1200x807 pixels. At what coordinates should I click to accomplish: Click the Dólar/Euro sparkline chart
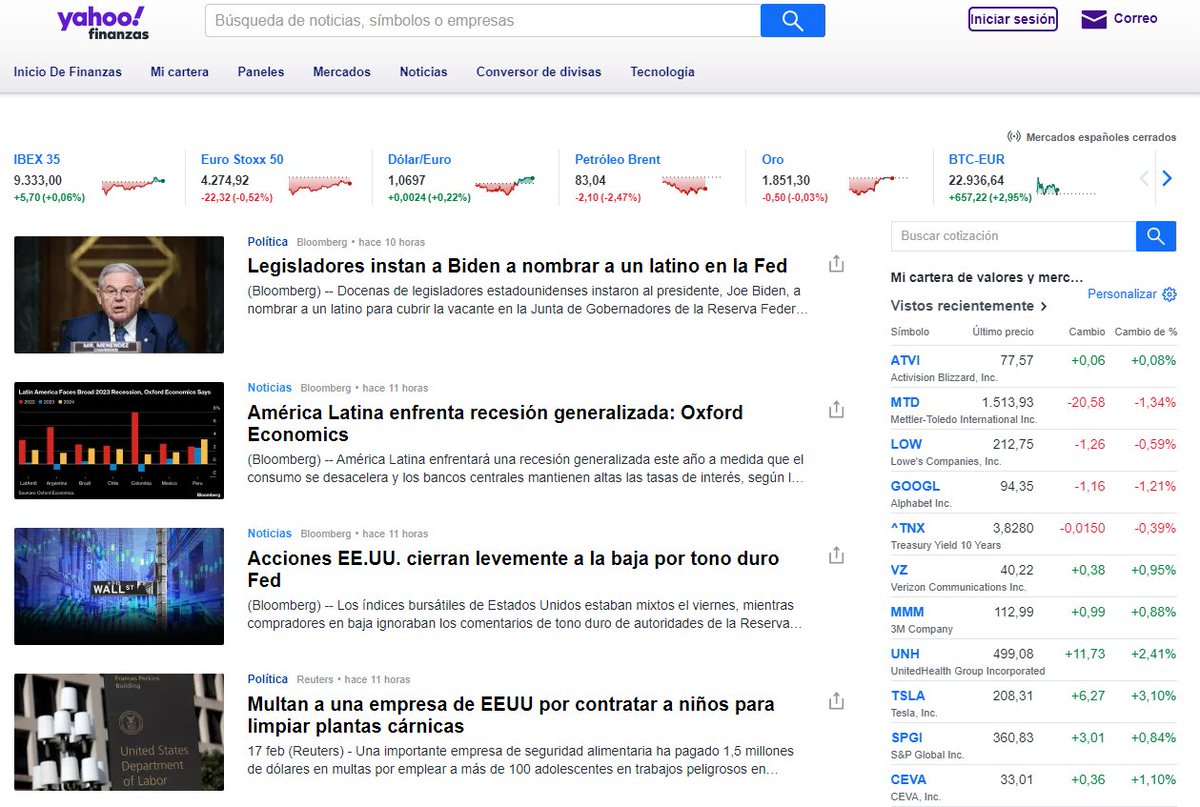[505, 185]
